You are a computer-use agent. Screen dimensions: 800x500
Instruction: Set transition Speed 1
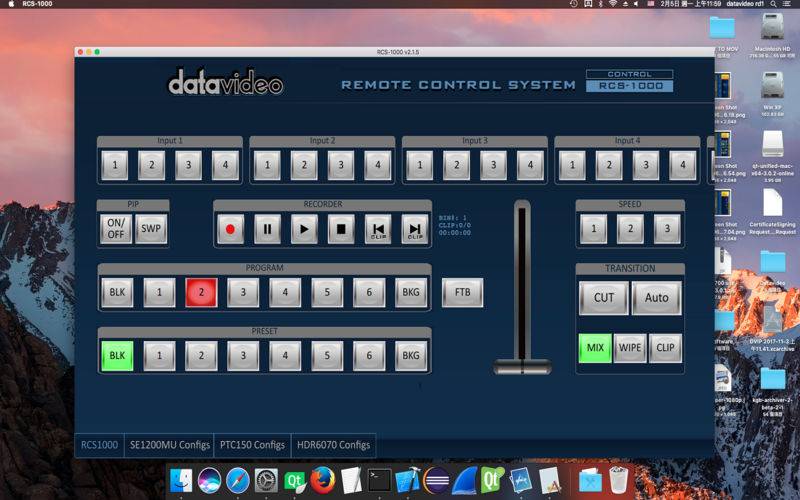tap(593, 229)
